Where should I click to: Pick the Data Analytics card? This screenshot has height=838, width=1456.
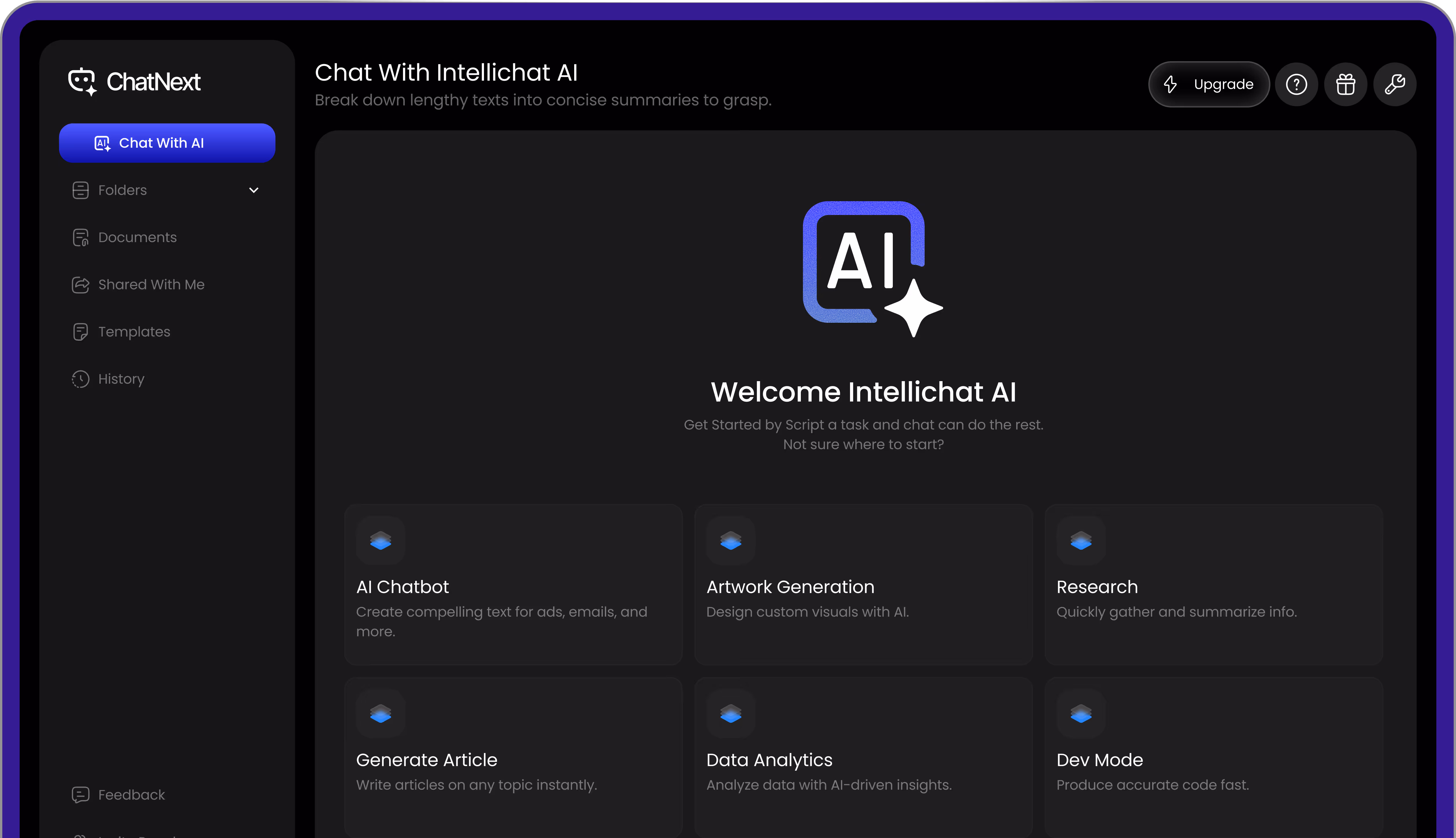863,757
